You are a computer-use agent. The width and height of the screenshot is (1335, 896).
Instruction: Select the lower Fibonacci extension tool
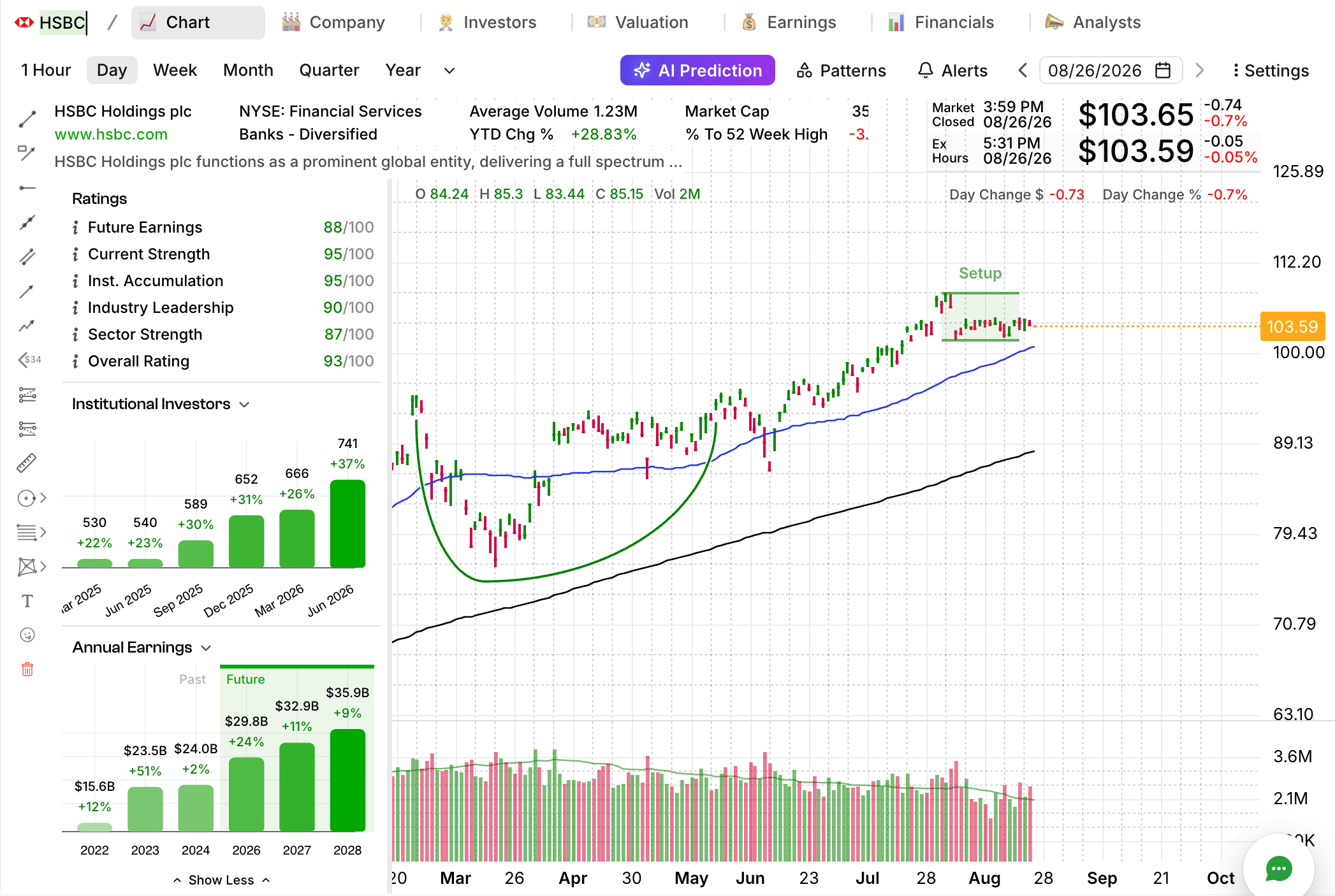click(27, 429)
